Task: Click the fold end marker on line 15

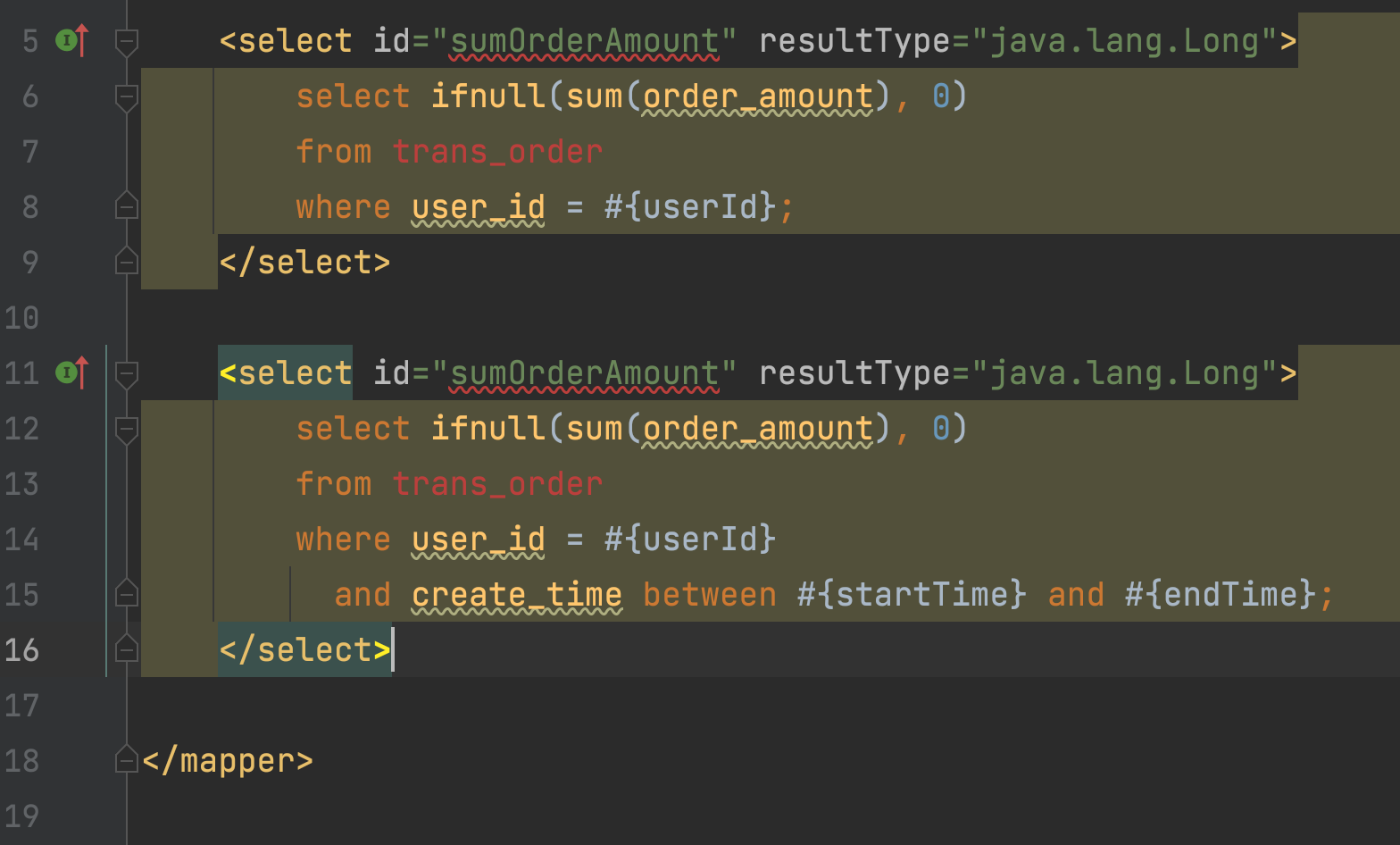Action: coord(127,593)
